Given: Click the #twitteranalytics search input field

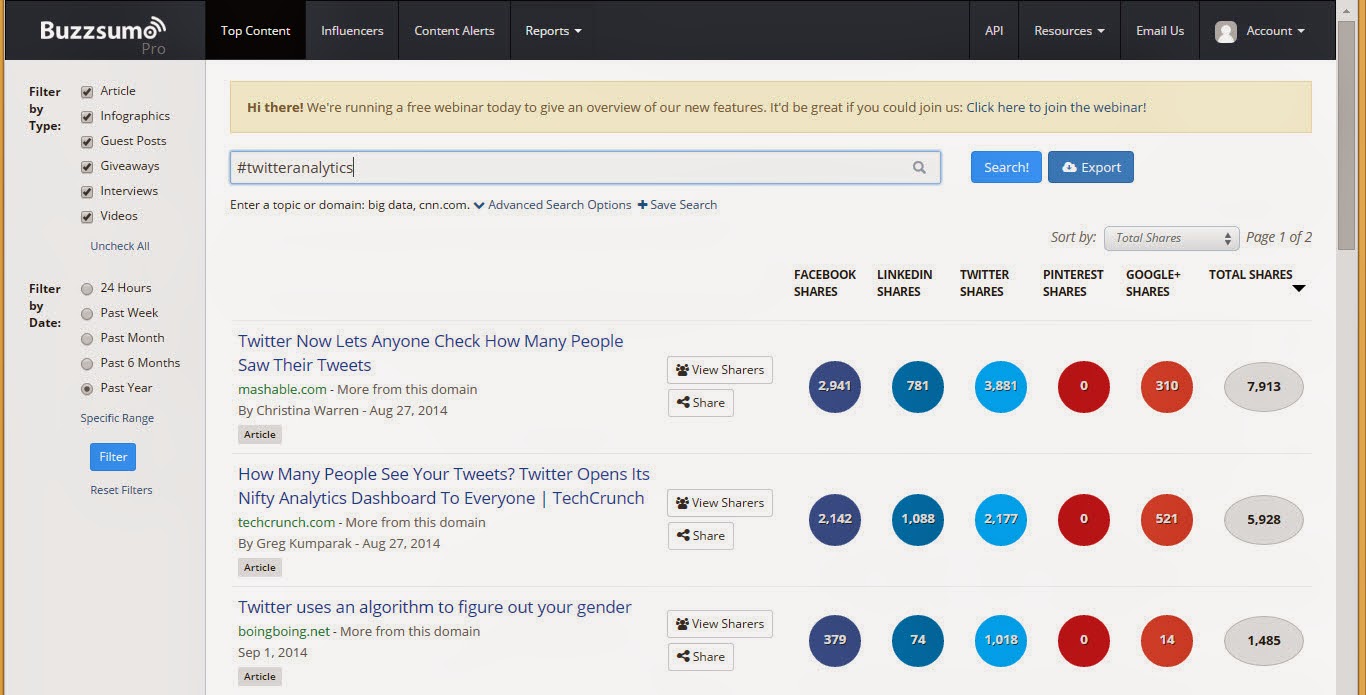Looking at the screenshot, I should click(585, 168).
